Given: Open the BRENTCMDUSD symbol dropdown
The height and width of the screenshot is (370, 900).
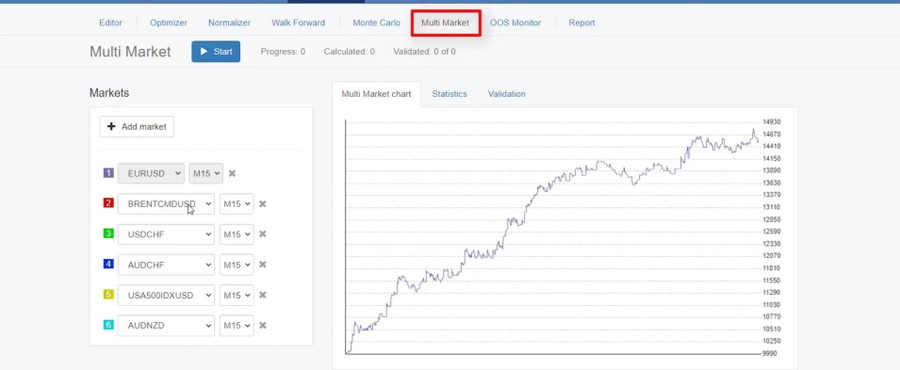Looking at the screenshot, I should click(166, 204).
